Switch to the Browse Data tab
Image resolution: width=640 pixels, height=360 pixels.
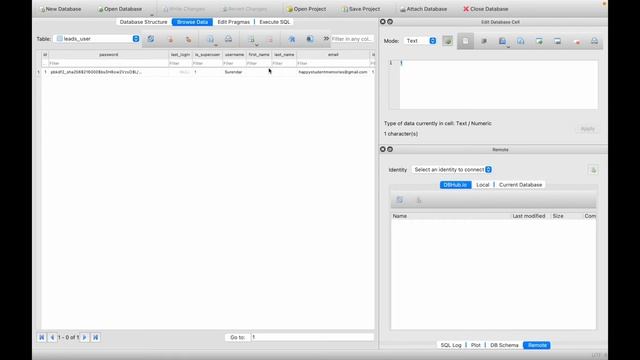[192, 22]
